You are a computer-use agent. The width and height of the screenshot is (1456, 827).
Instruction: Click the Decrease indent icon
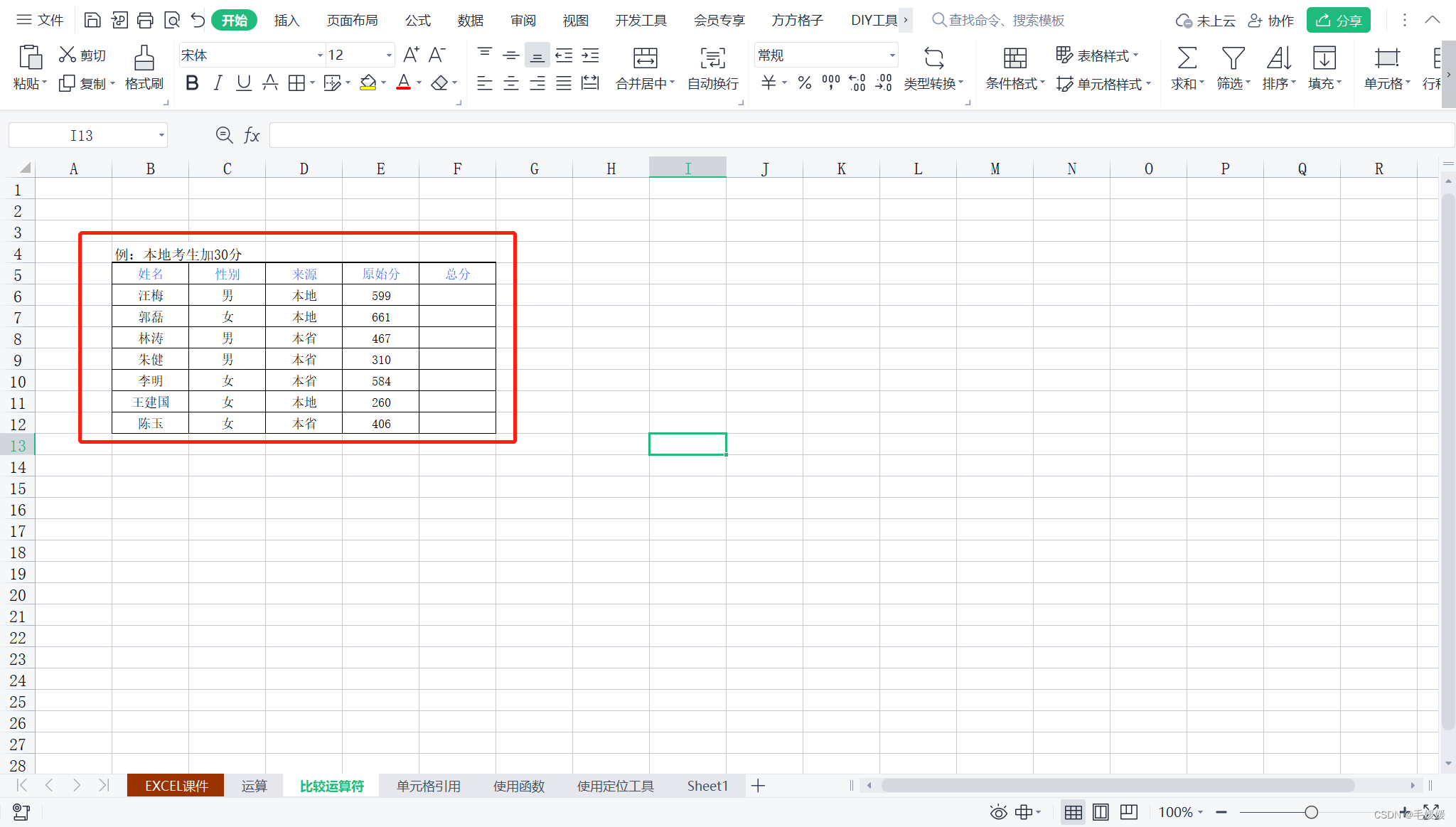[564, 55]
